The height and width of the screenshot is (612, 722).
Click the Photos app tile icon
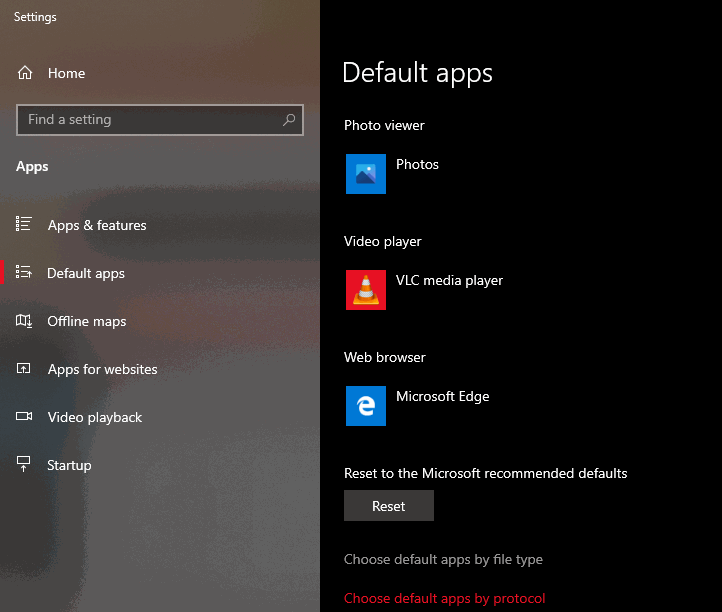point(366,174)
